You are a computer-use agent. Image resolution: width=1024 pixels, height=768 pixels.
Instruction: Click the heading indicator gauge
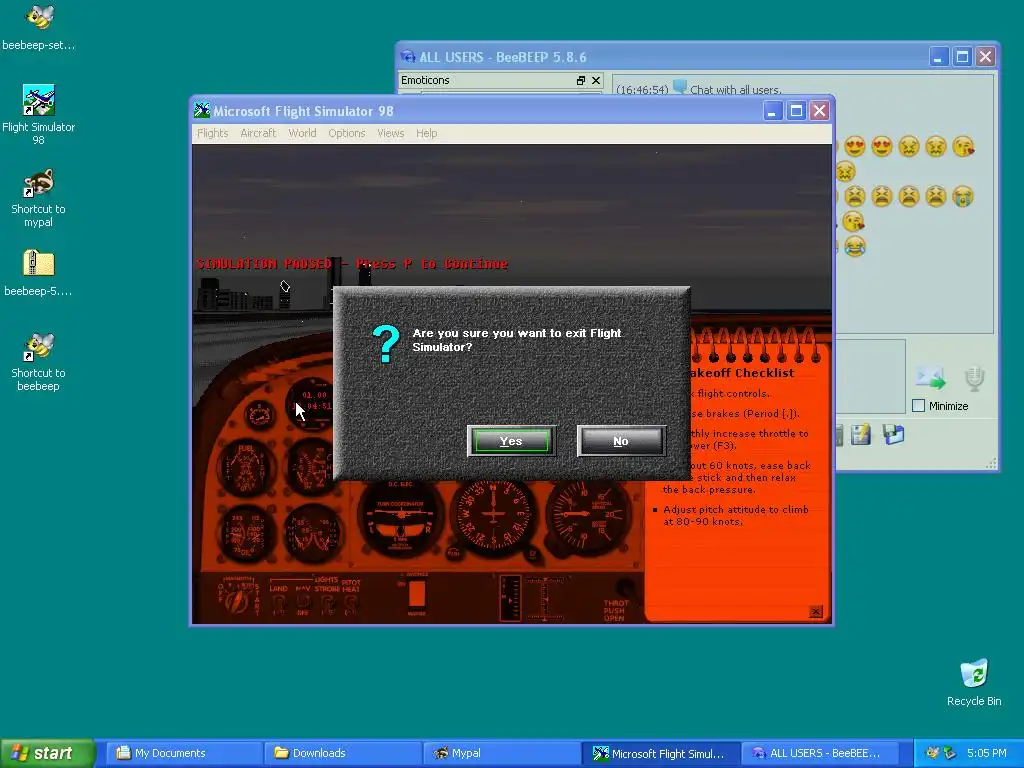tap(494, 516)
